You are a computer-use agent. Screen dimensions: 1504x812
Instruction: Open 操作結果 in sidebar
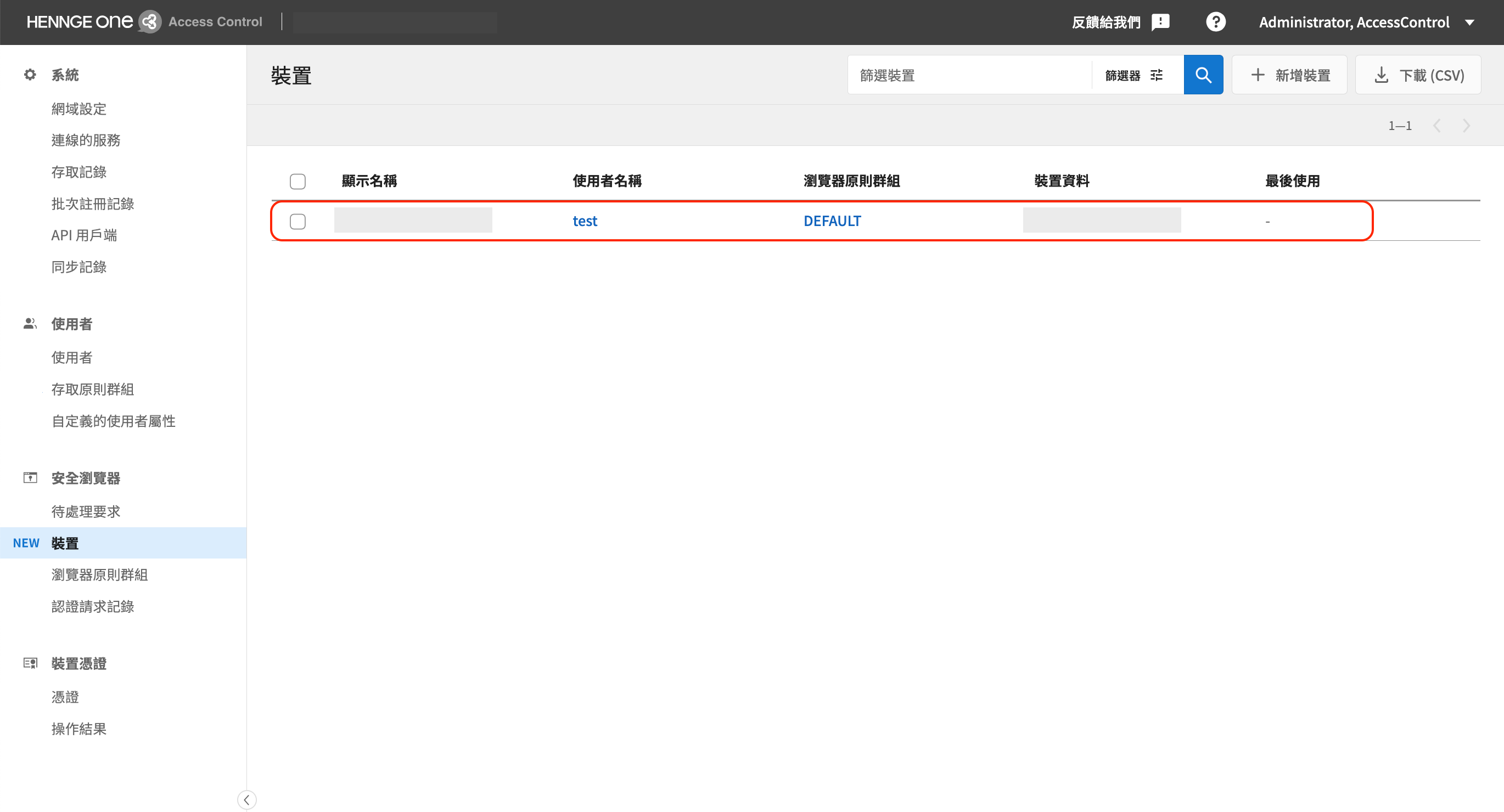click(79, 729)
